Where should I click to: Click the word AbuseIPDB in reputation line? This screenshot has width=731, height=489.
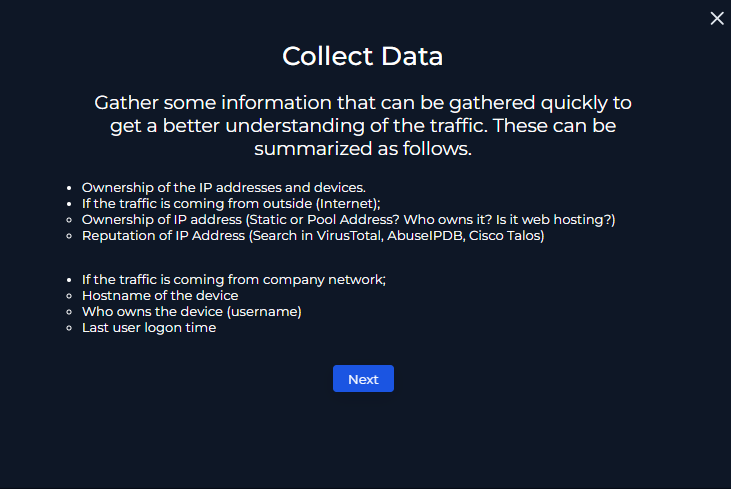(425, 236)
